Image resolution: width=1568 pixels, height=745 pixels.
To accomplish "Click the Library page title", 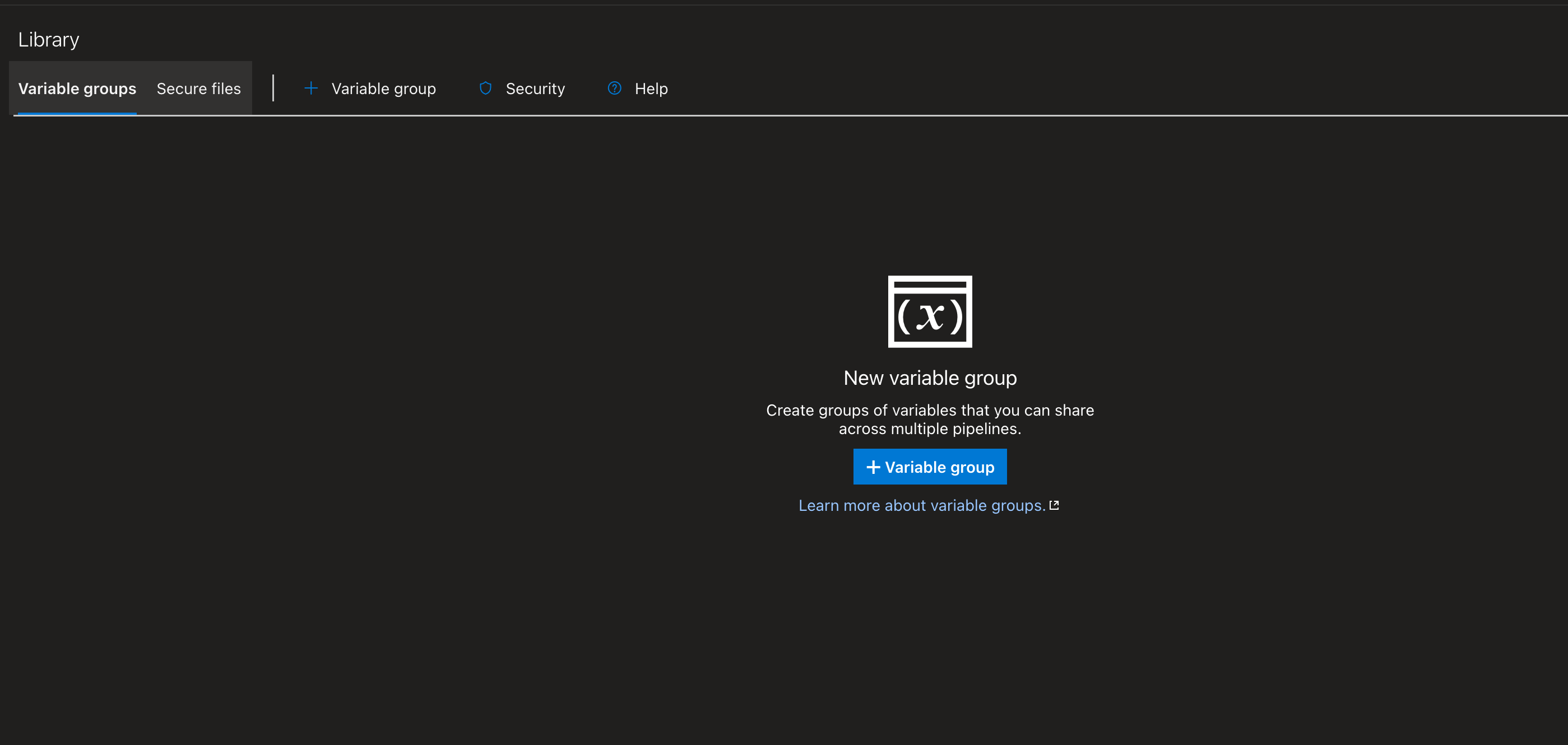I will [49, 40].
